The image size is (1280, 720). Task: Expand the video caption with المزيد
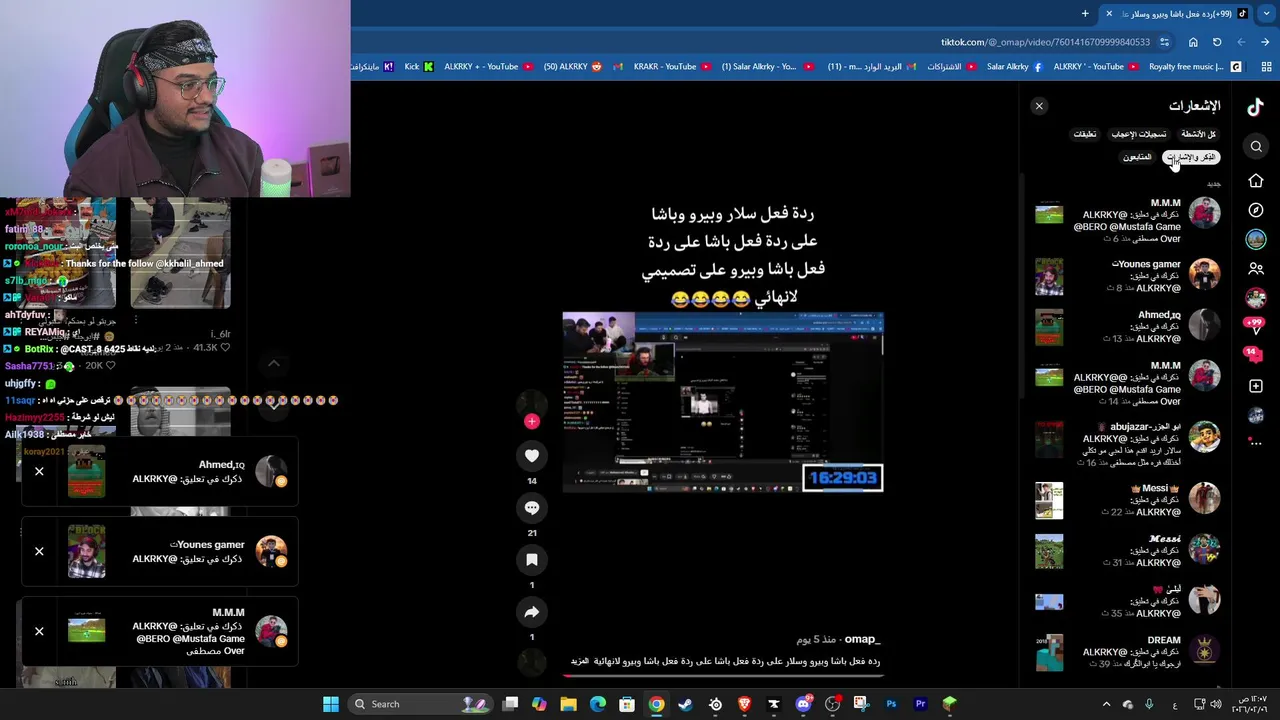click(580, 661)
